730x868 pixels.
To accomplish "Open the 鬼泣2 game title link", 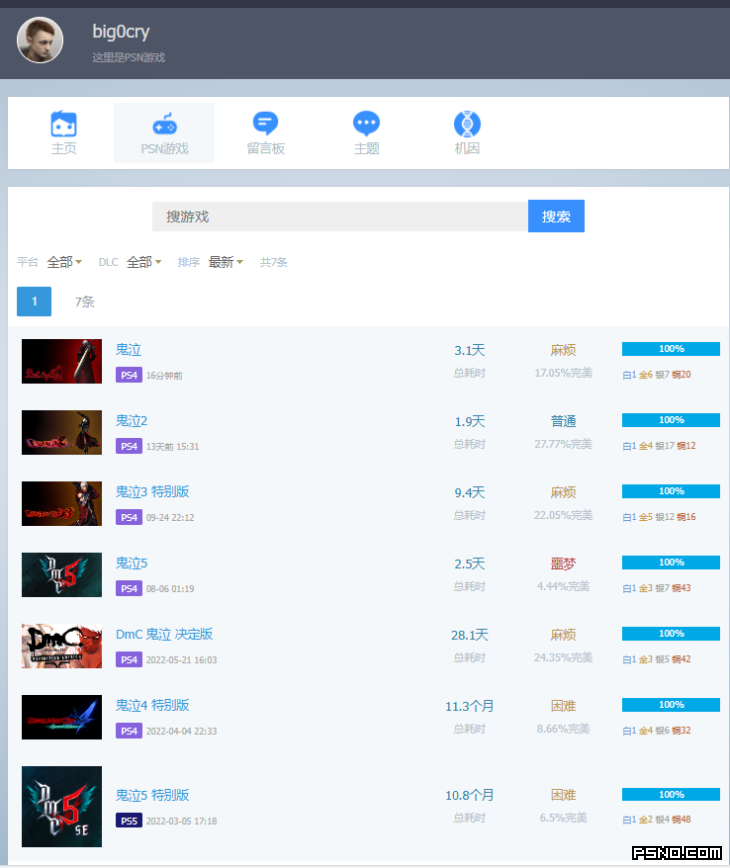I will tap(131, 421).
